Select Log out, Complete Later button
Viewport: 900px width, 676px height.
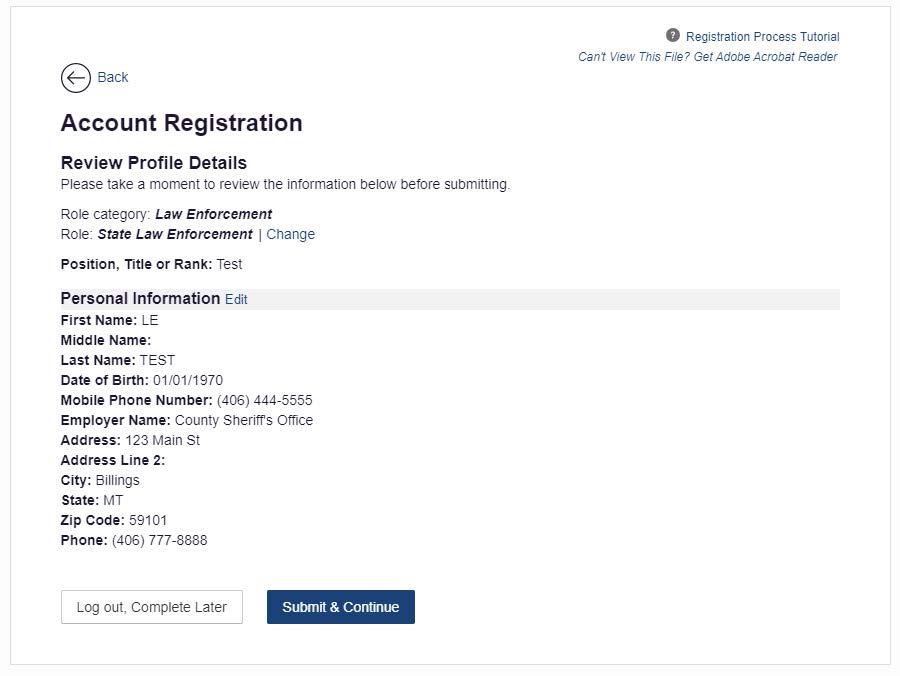152,607
